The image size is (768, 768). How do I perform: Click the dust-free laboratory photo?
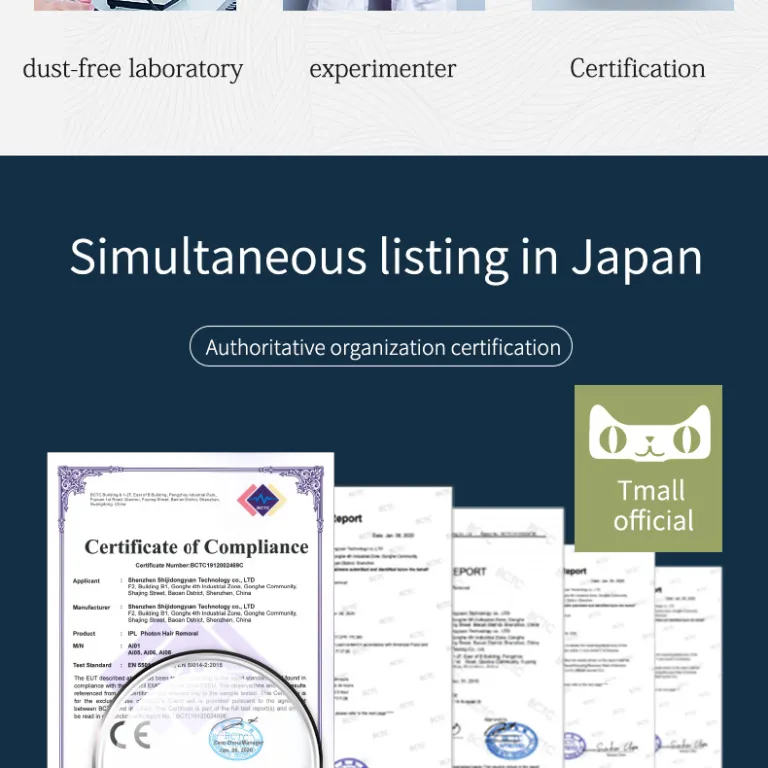135,5
